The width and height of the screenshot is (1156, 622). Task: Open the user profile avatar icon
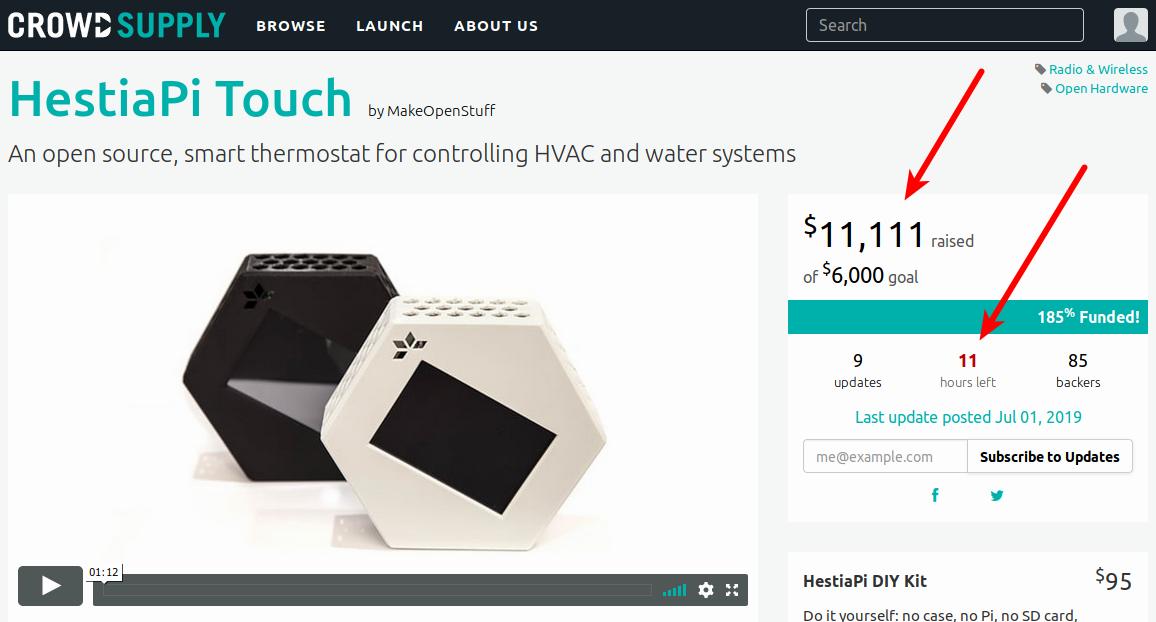[1130, 25]
